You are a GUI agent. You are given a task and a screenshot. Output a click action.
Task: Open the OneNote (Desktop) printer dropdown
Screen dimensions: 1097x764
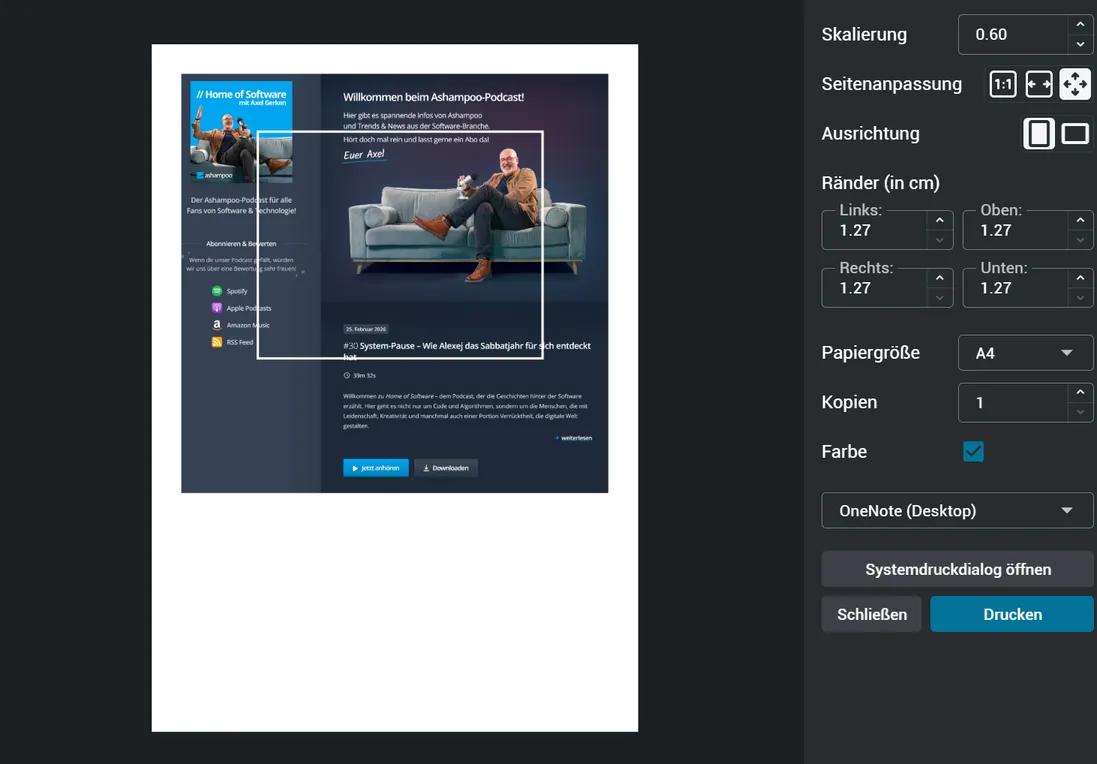click(957, 511)
